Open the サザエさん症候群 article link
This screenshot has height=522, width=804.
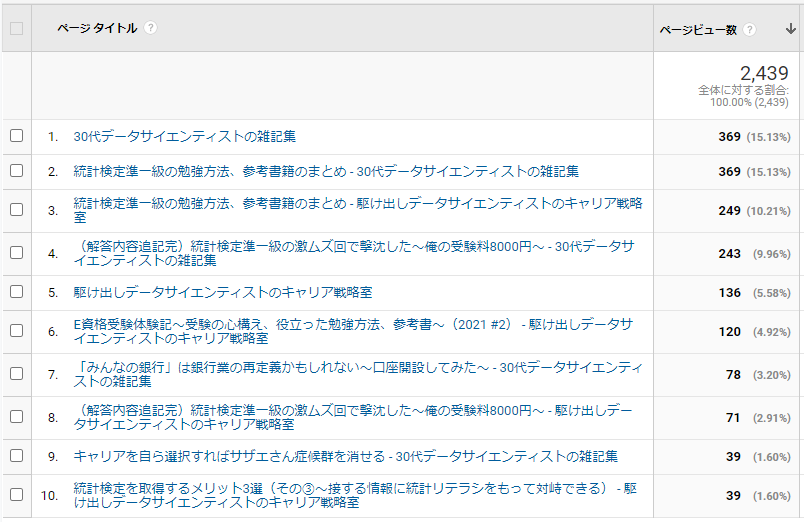coord(346,456)
